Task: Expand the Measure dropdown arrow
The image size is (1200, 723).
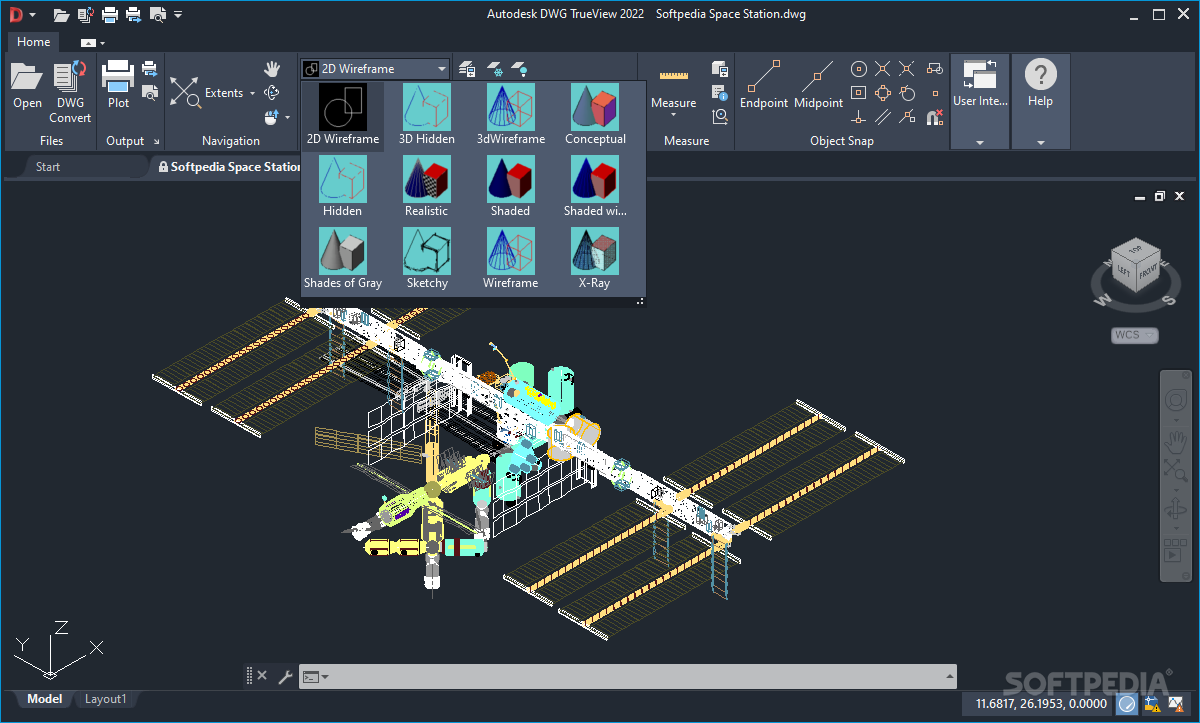Action: pyautogui.click(x=674, y=116)
